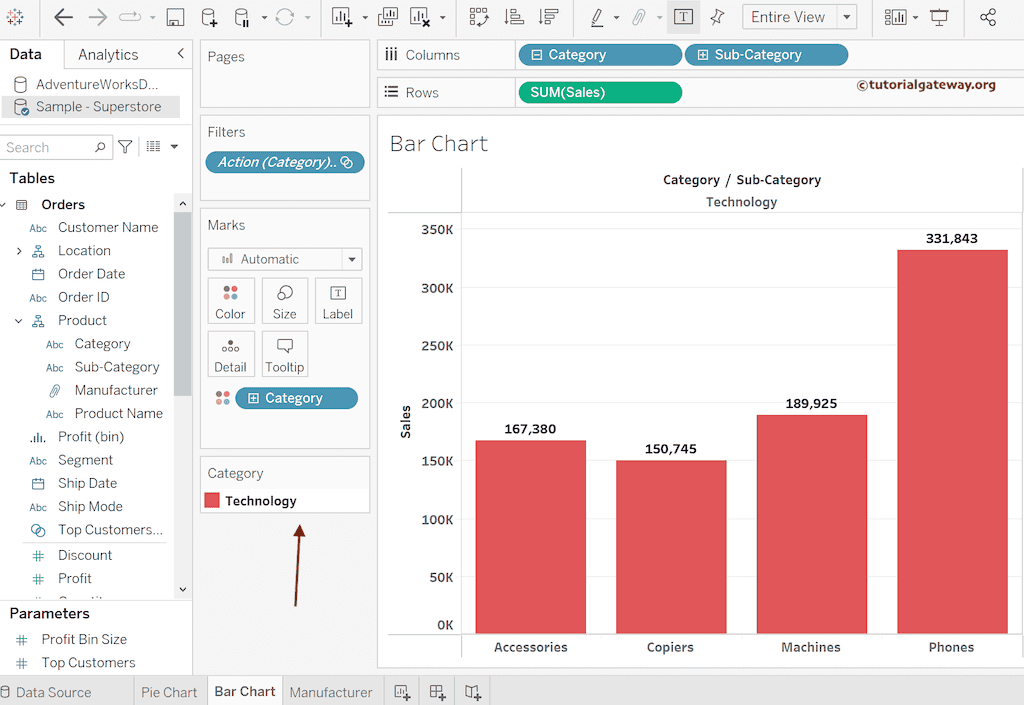Open the Pie Chart sheet tab
Viewport: 1024px width, 705px height.
(169, 692)
